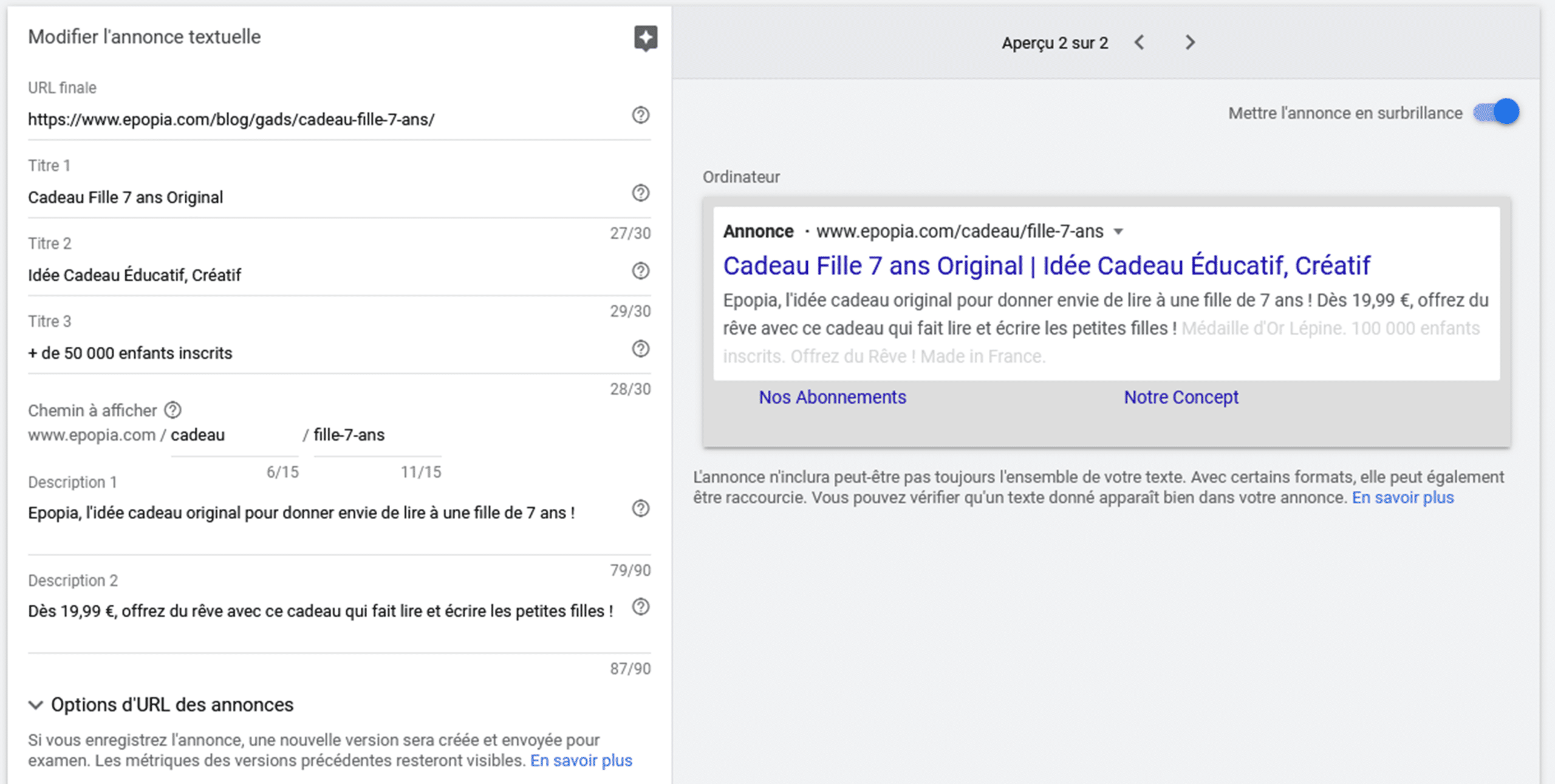The image size is (1555, 784).
Task: Click En savoir plus link under URL options
Action: point(581,760)
